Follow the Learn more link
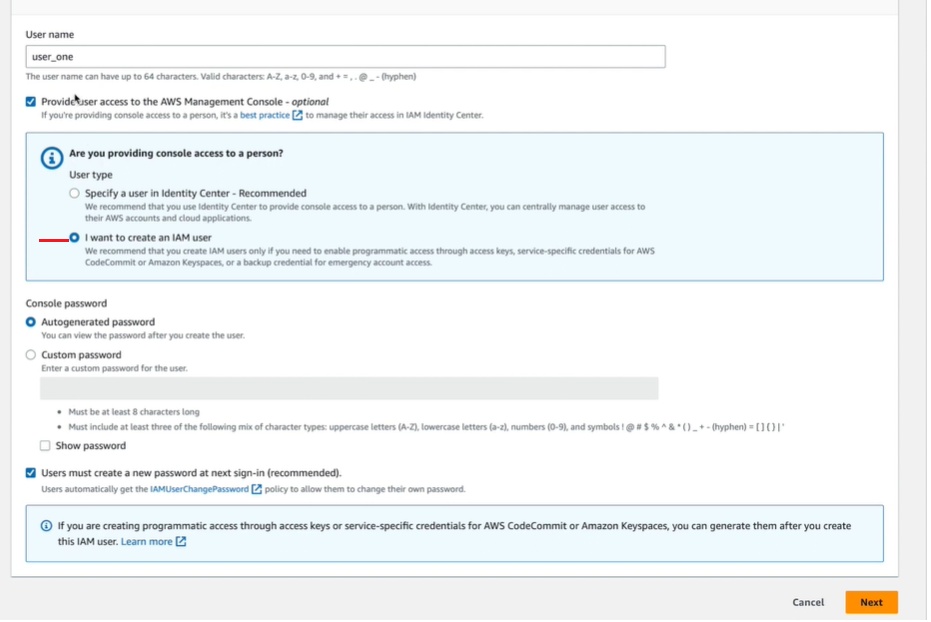 pyautogui.click(x=146, y=542)
